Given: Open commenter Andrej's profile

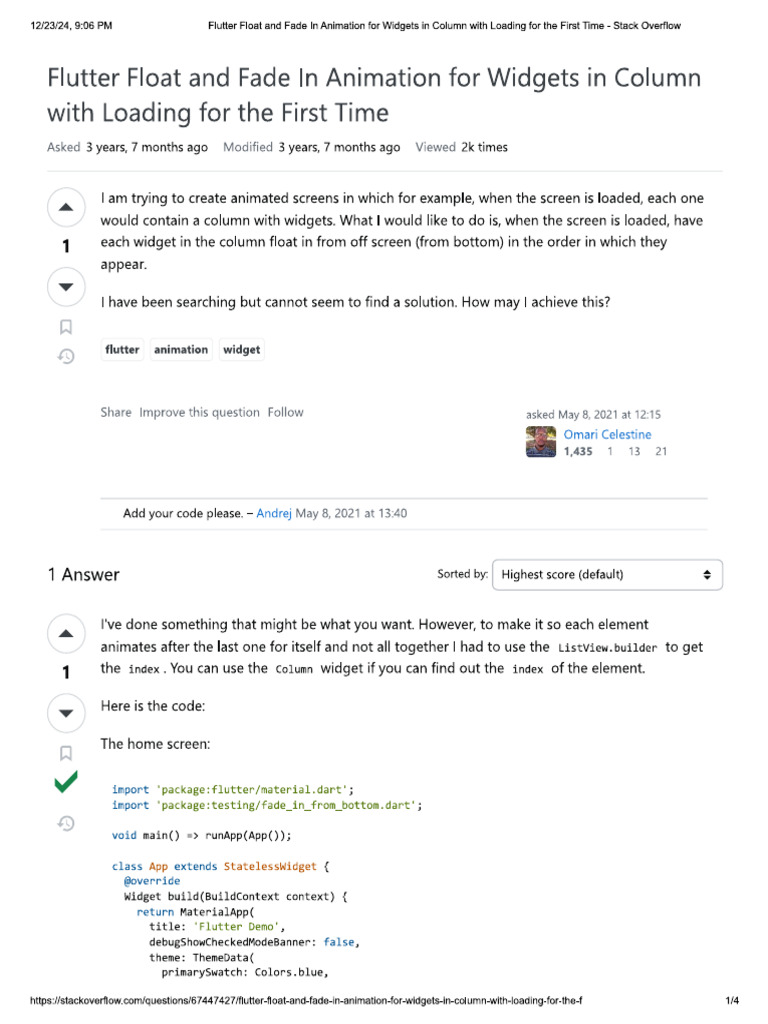Looking at the screenshot, I should (x=274, y=513).
